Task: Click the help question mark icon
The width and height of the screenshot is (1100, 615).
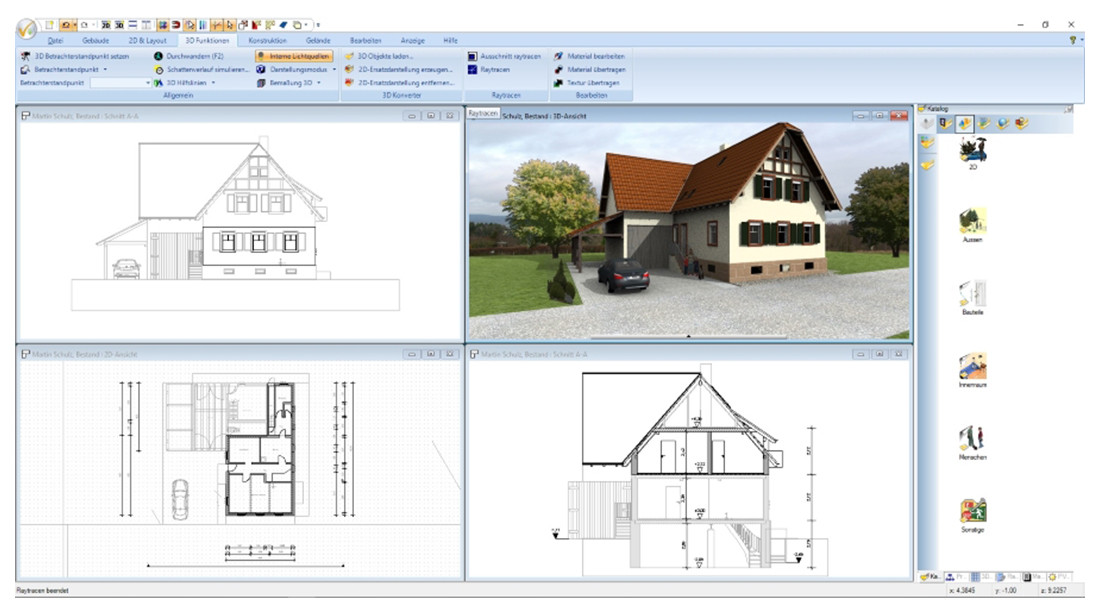Action: 1072,41
